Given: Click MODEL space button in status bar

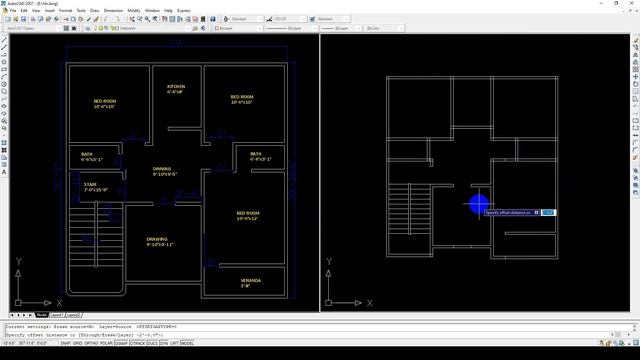Looking at the screenshot, I should click(187, 343).
